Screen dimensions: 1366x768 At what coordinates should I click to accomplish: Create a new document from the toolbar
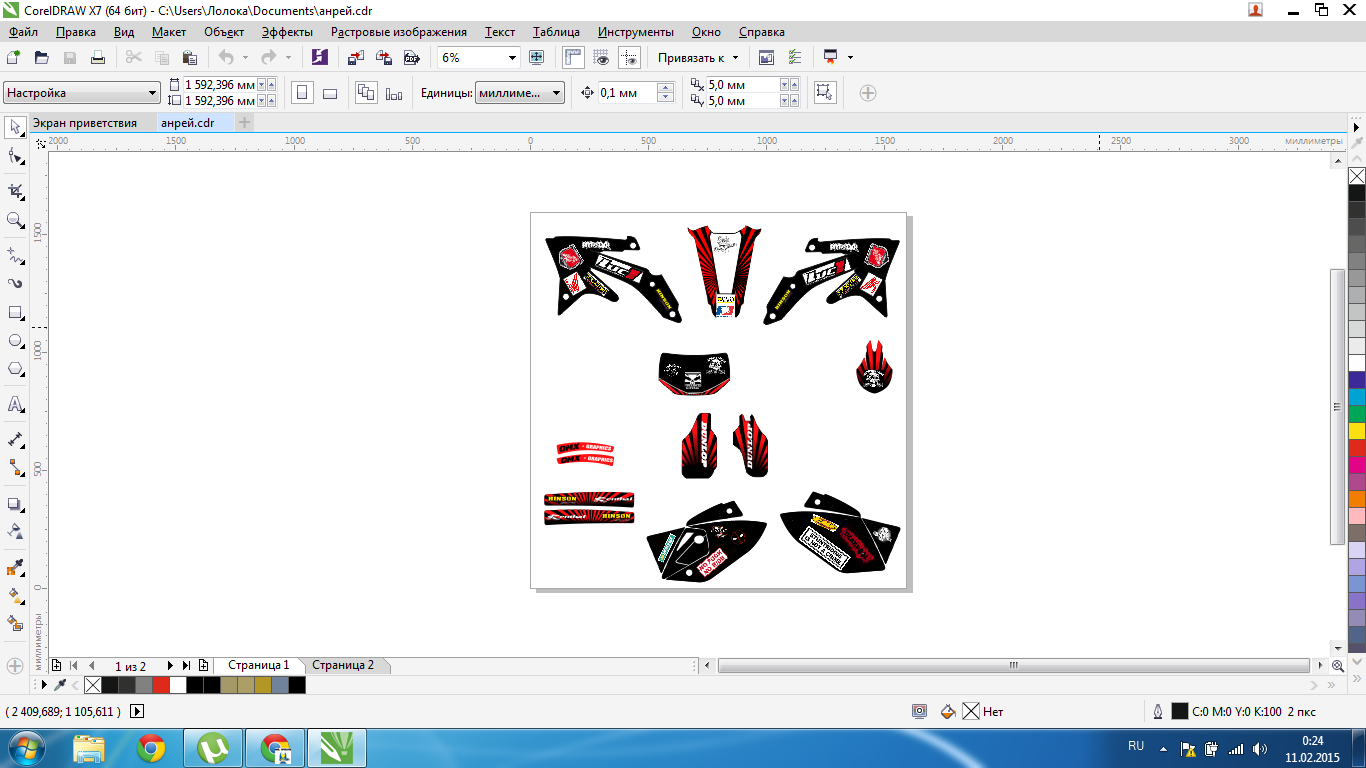click(x=14, y=57)
